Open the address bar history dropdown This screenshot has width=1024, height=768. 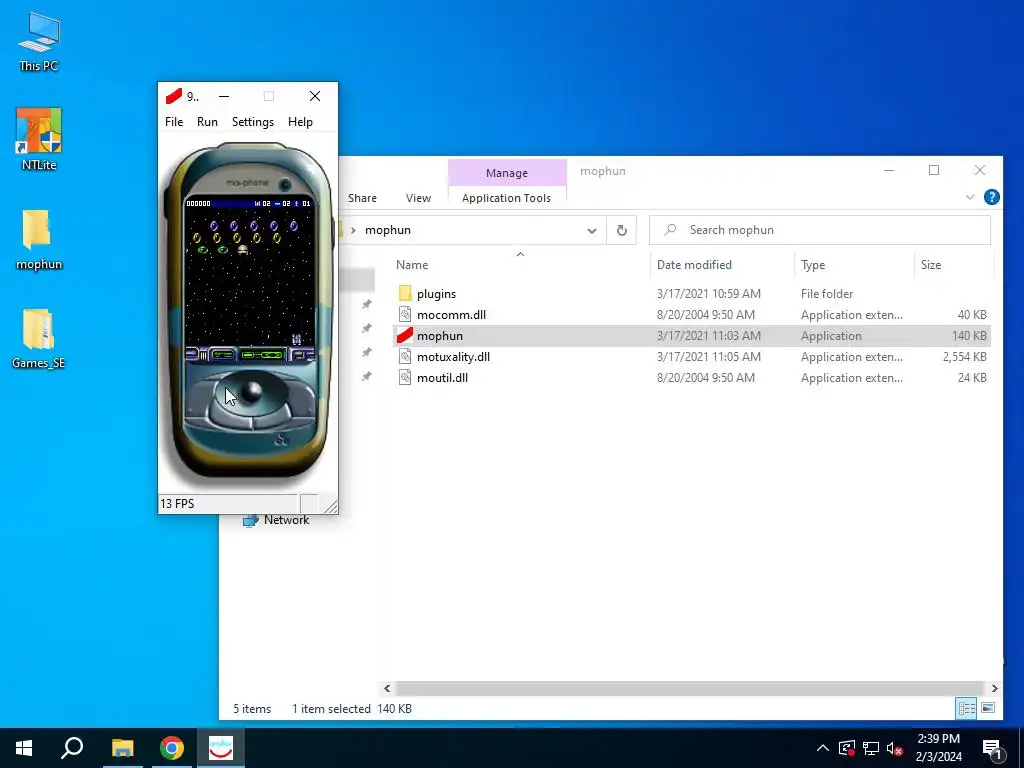[592, 231]
